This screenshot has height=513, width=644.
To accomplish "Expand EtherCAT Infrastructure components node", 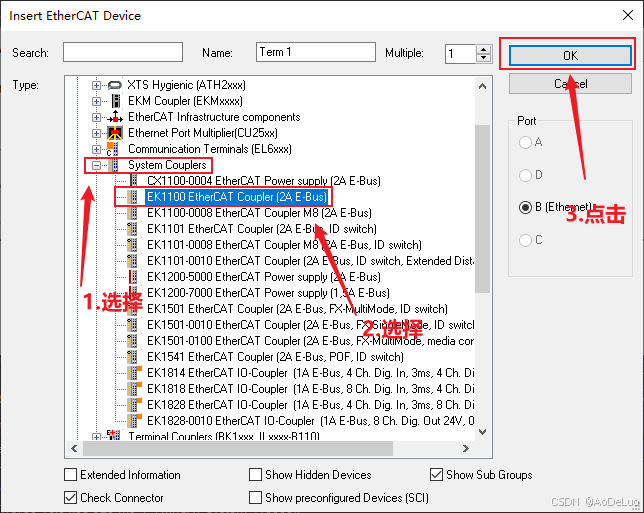I will coord(96,117).
